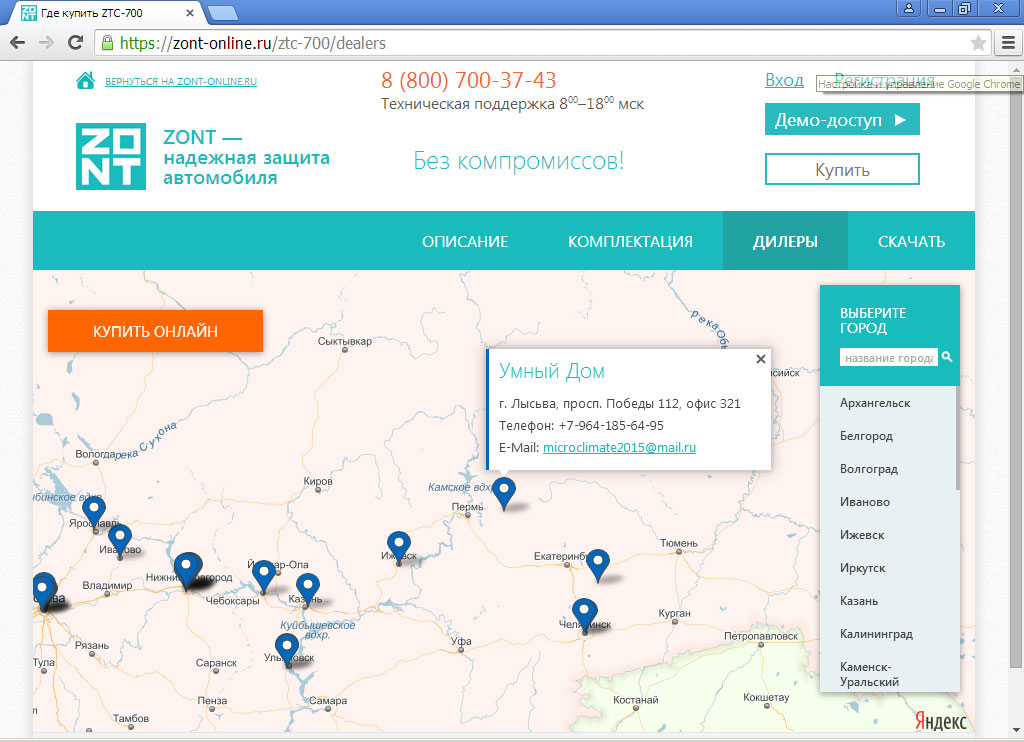This screenshot has width=1024, height=742.
Task: Reload the page with refresh icon
Action: pos(75,43)
